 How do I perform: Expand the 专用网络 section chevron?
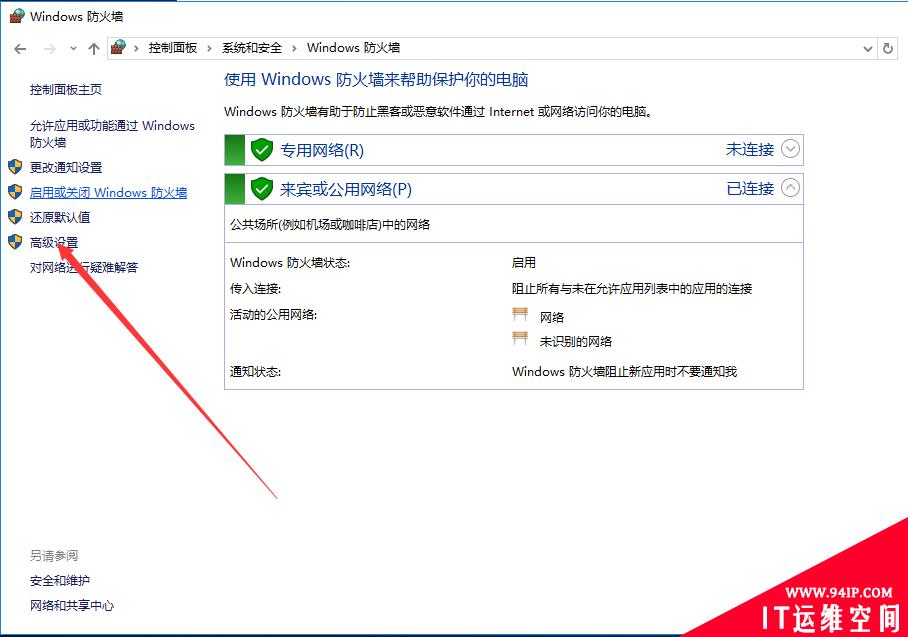pos(790,149)
